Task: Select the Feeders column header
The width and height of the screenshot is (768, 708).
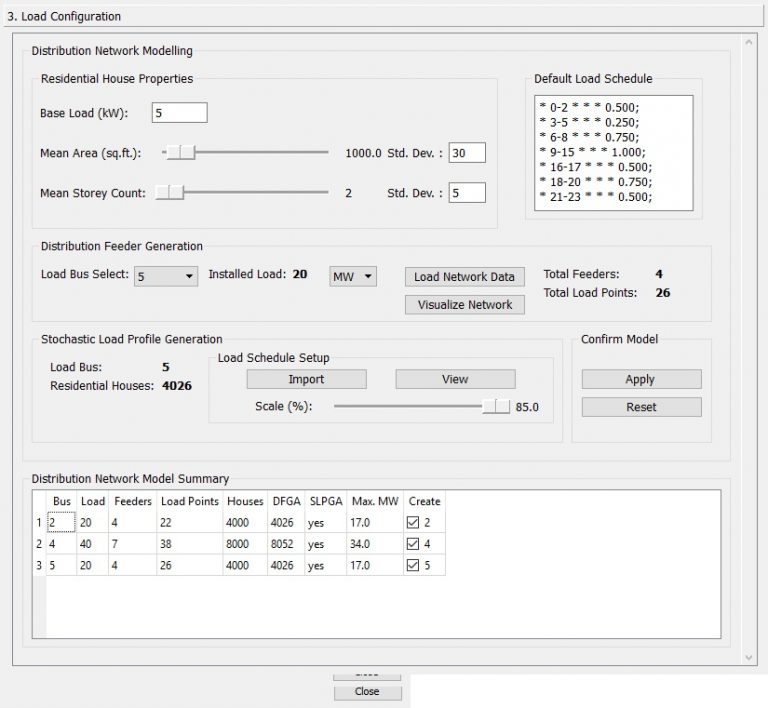Action: tap(133, 501)
